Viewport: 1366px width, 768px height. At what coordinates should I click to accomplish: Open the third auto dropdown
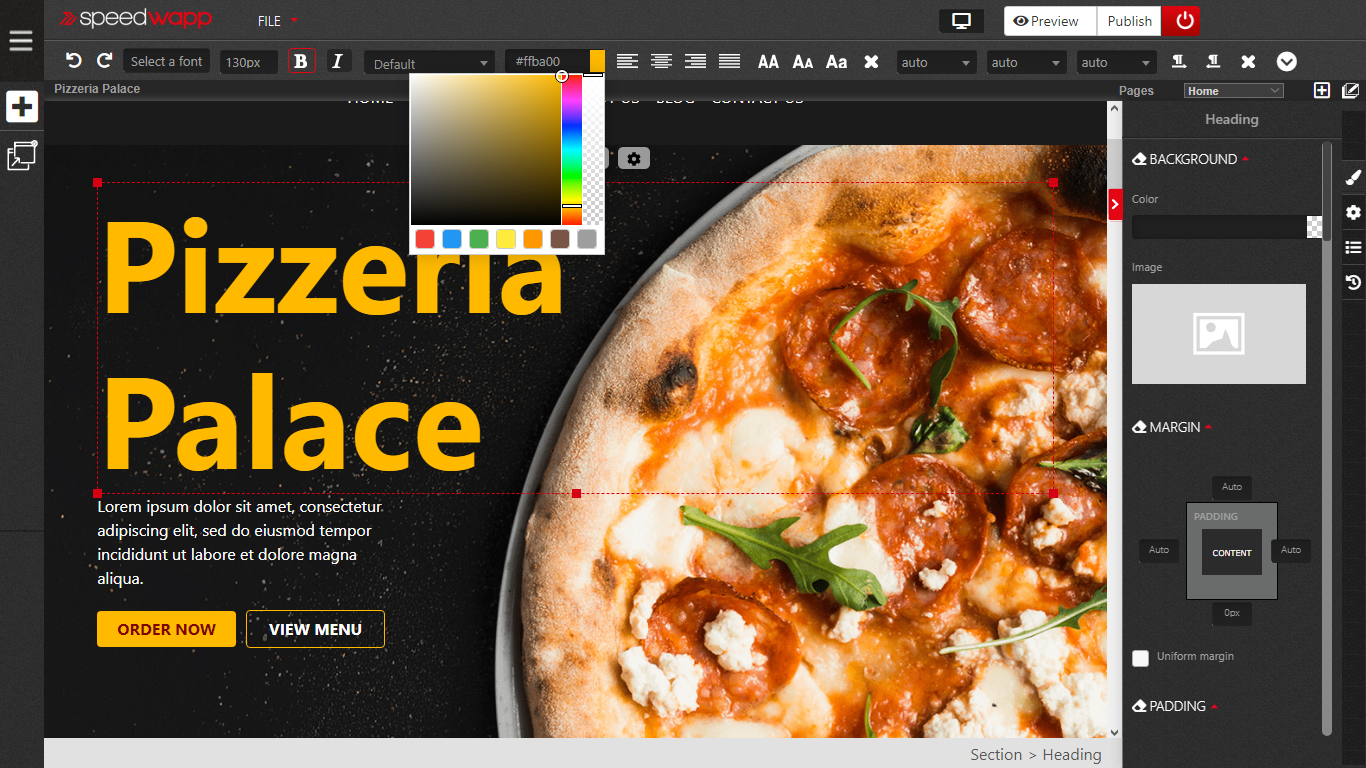click(x=1116, y=62)
